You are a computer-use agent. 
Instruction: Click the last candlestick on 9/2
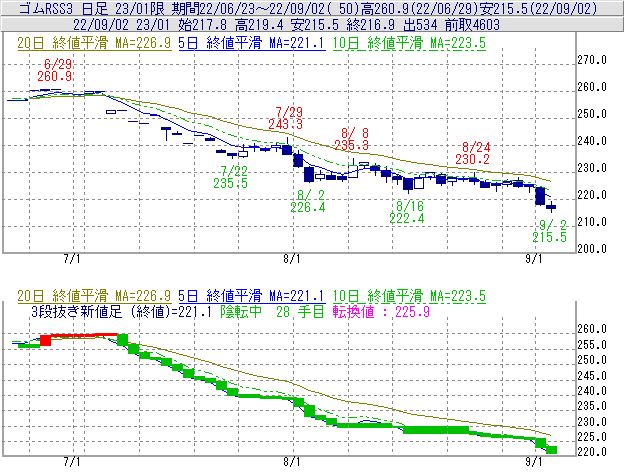(x=551, y=206)
